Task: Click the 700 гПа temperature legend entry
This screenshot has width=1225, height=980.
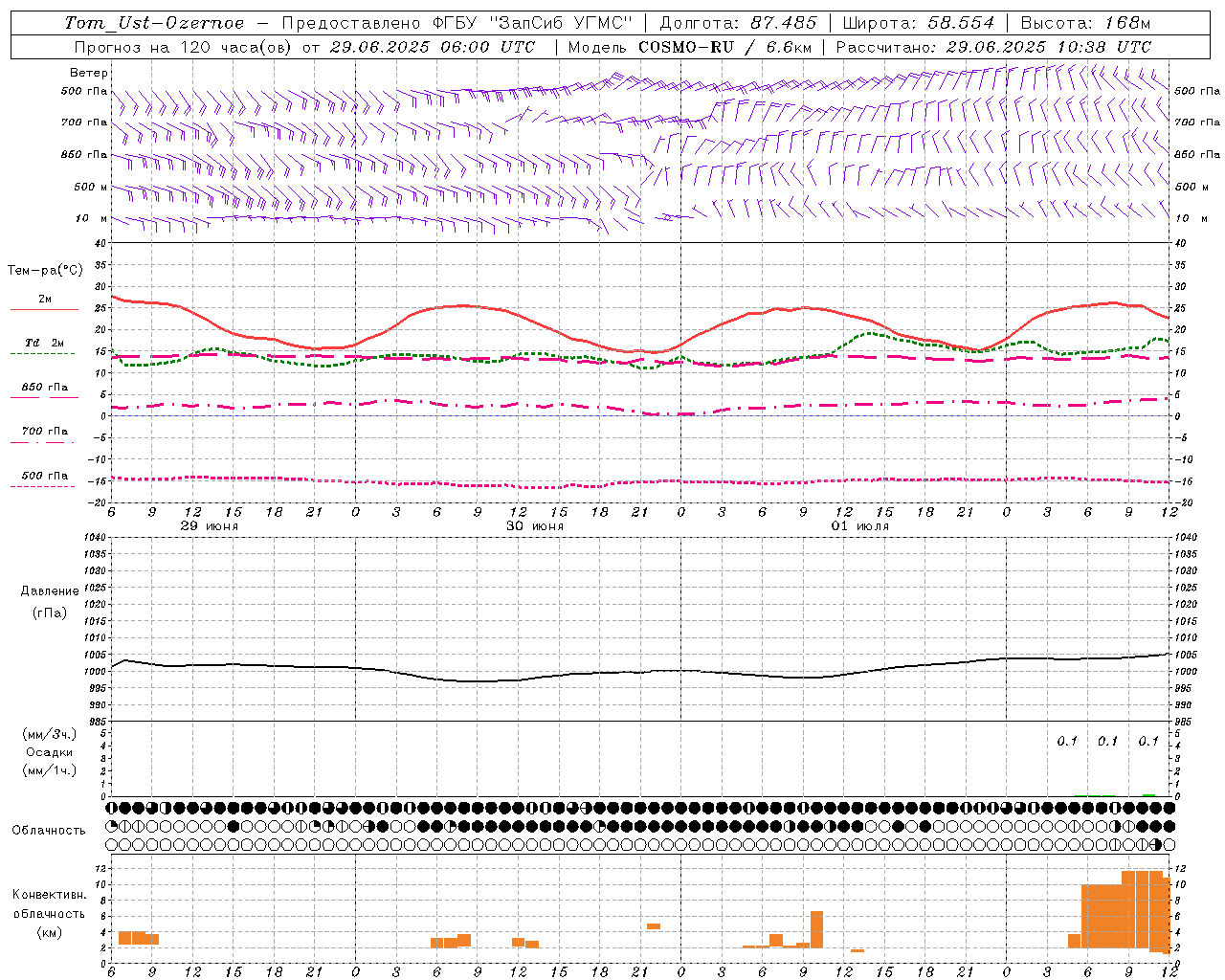Action: point(45,432)
